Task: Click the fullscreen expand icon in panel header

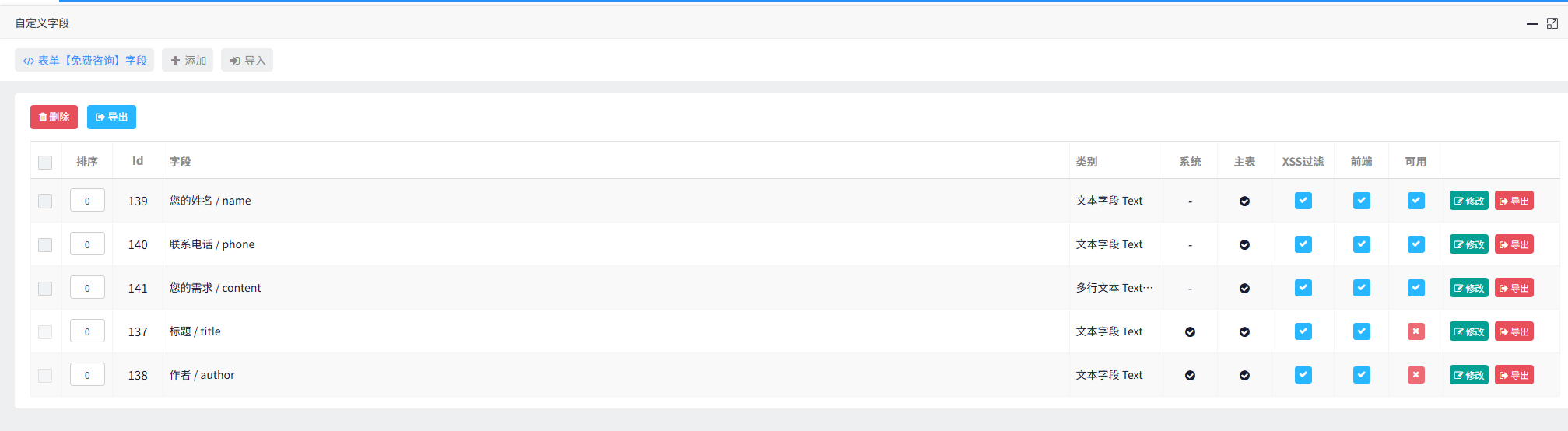Action: [1552, 24]
